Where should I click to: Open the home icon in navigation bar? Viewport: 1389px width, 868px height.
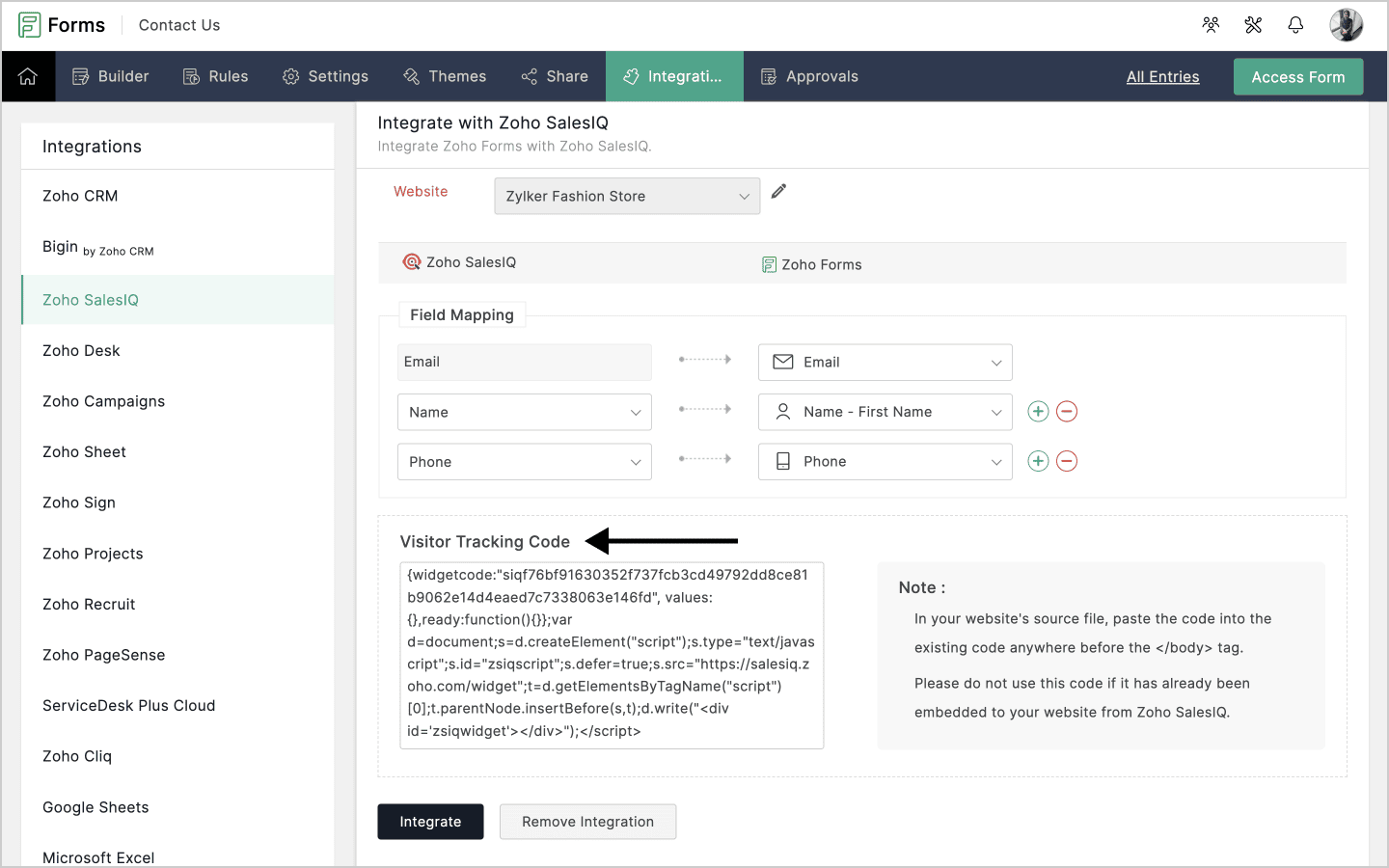[28, 76]
